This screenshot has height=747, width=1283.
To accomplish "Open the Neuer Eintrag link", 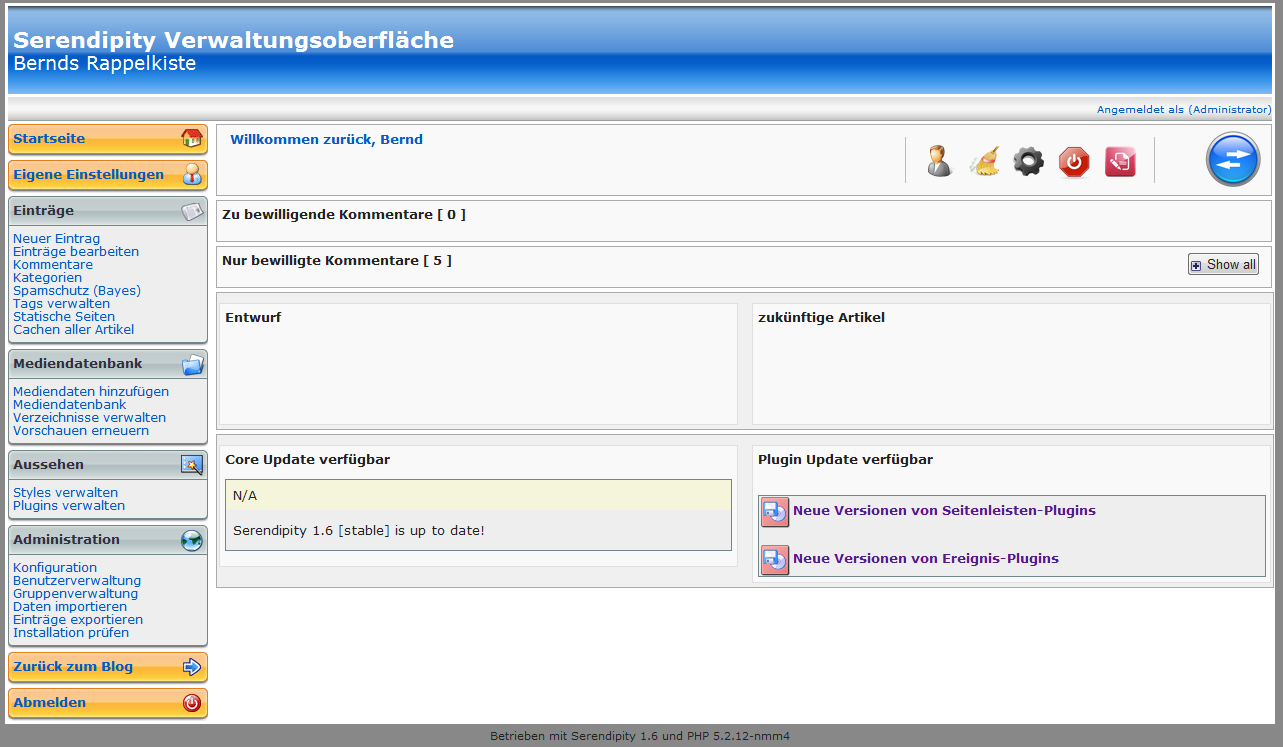I will (x=56, y=239).
